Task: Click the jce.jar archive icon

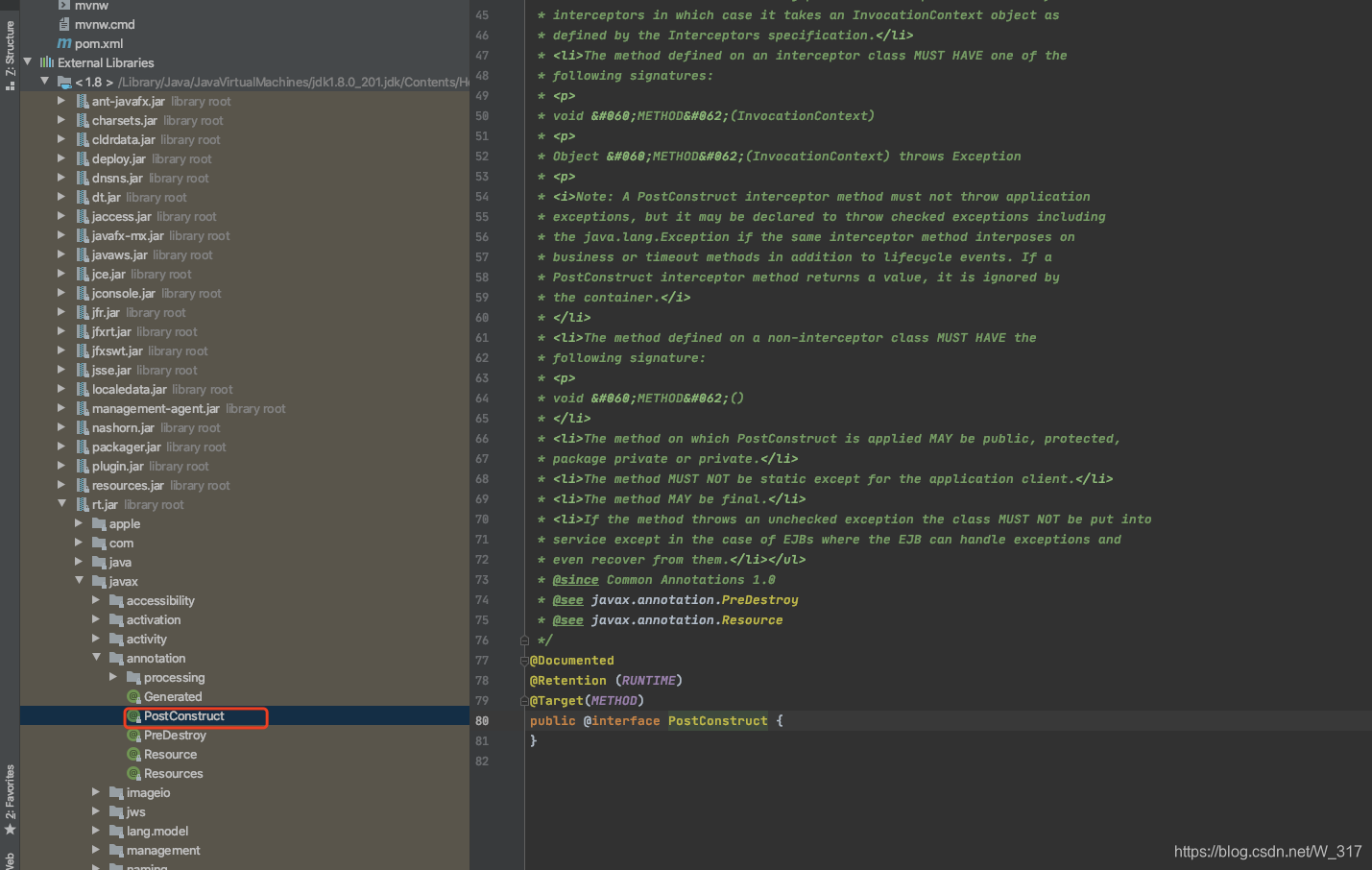Action: click(x=83, y=274)
